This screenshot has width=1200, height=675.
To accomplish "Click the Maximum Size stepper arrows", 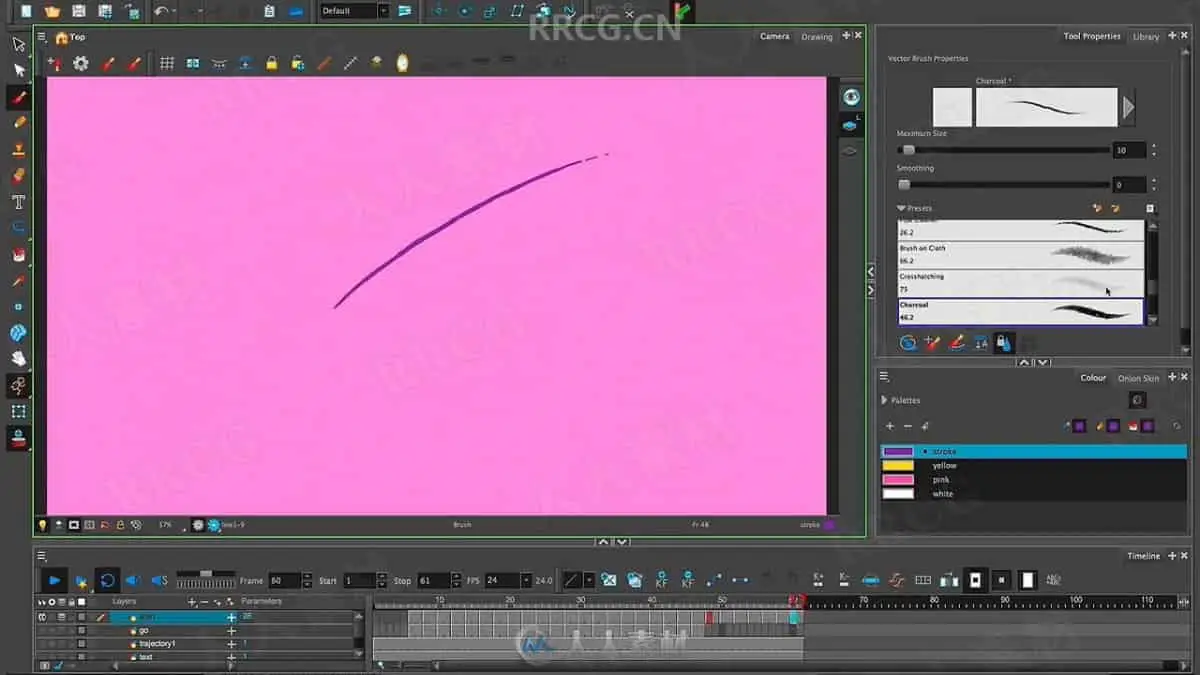I will (1153, 150).
